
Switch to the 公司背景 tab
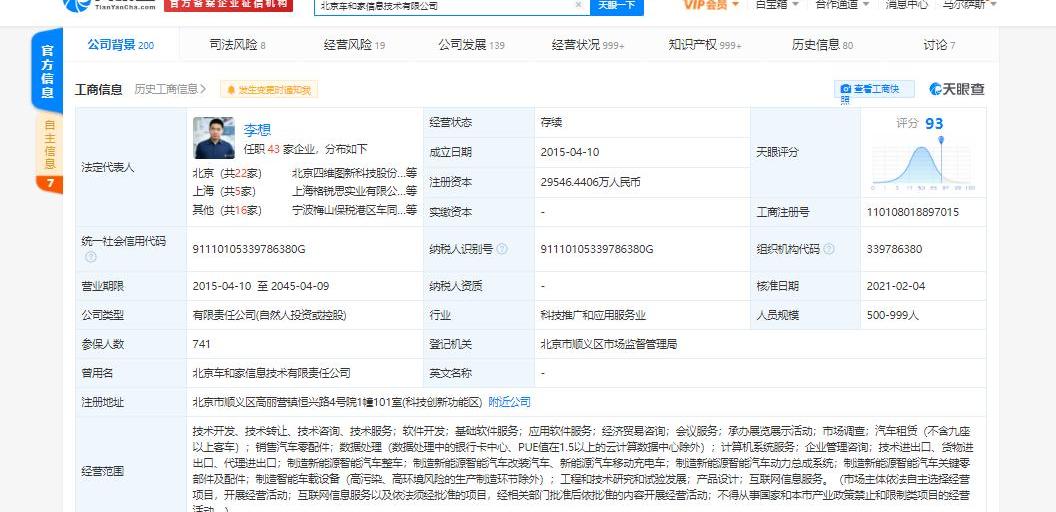pos(121,44)
